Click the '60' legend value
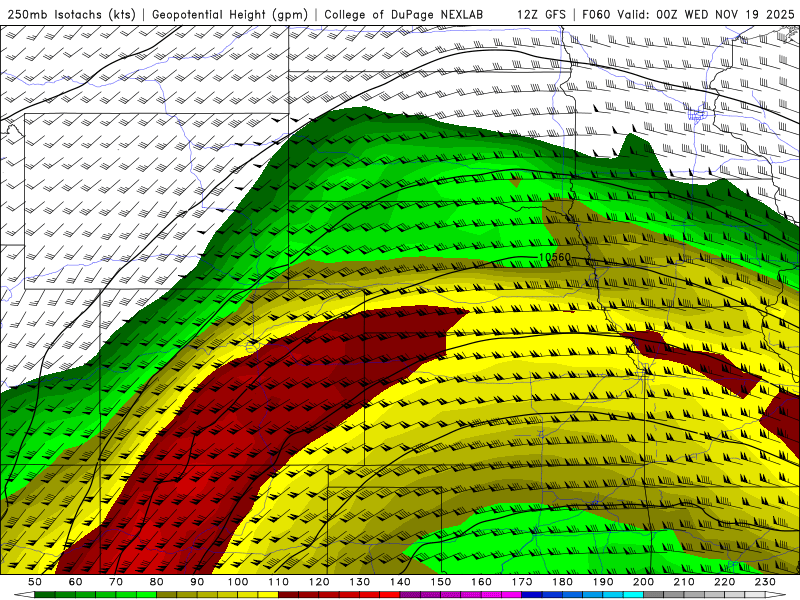 tap(75, 582)
